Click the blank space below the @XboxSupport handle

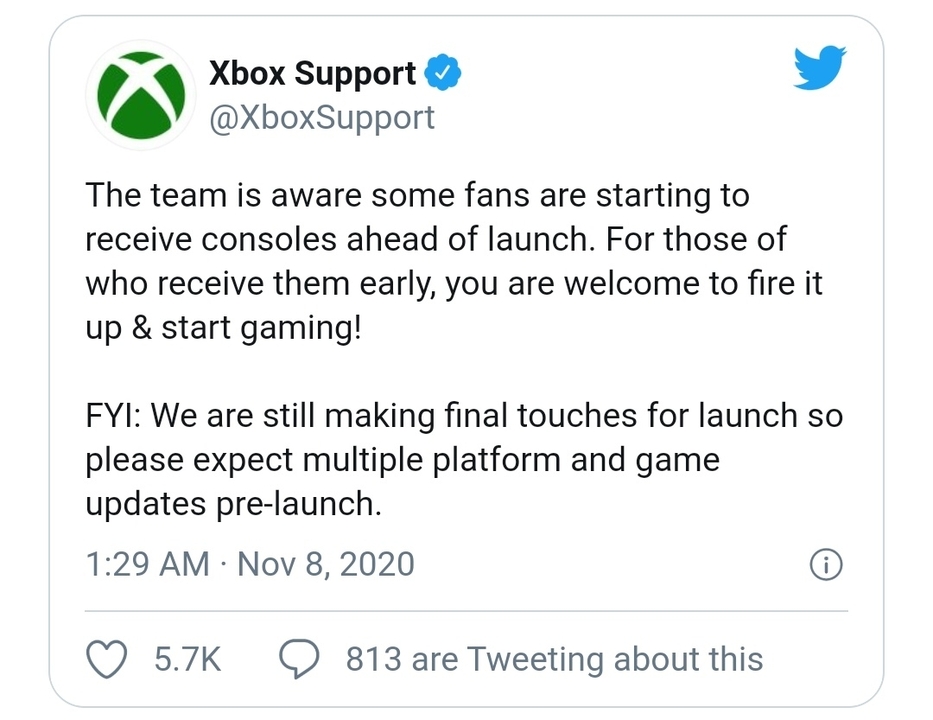click(322, 156)
